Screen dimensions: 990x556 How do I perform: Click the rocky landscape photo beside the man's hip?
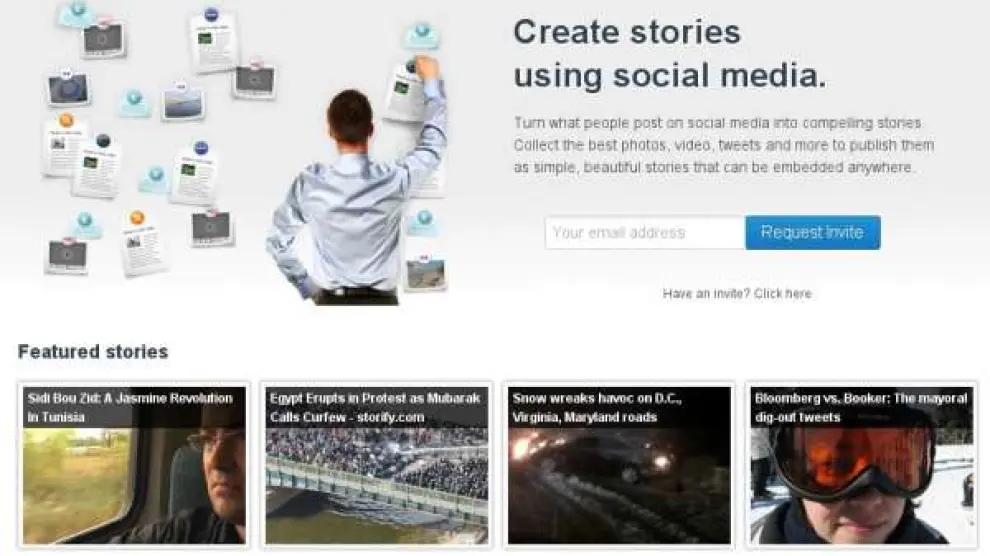pyautogui.click(x=426, y=273)
